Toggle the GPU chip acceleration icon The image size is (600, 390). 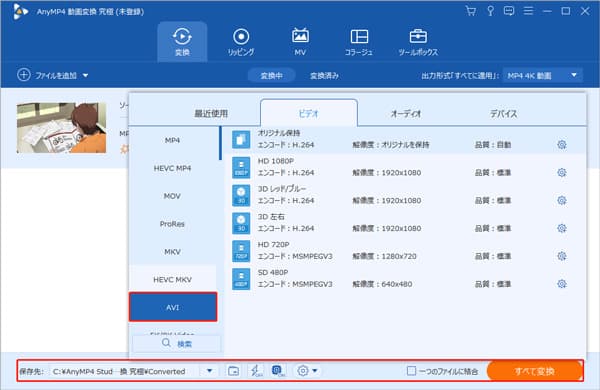pyautogui.click(x=279, y=370)
